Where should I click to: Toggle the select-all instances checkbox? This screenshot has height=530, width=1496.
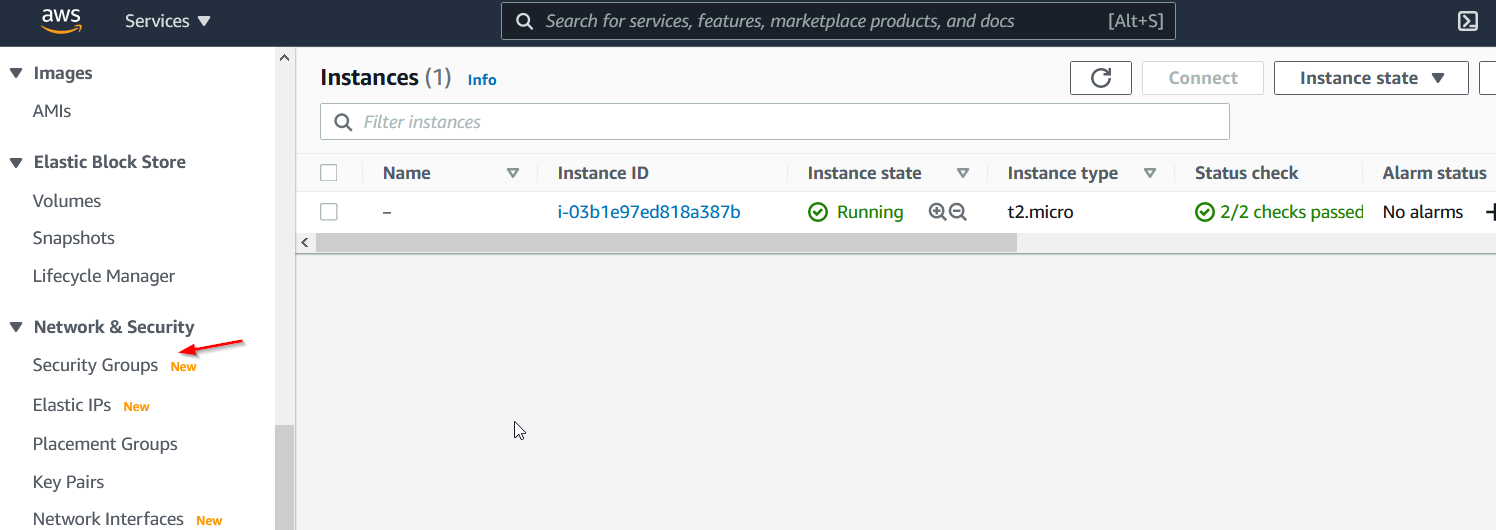[x=329, y=173]
